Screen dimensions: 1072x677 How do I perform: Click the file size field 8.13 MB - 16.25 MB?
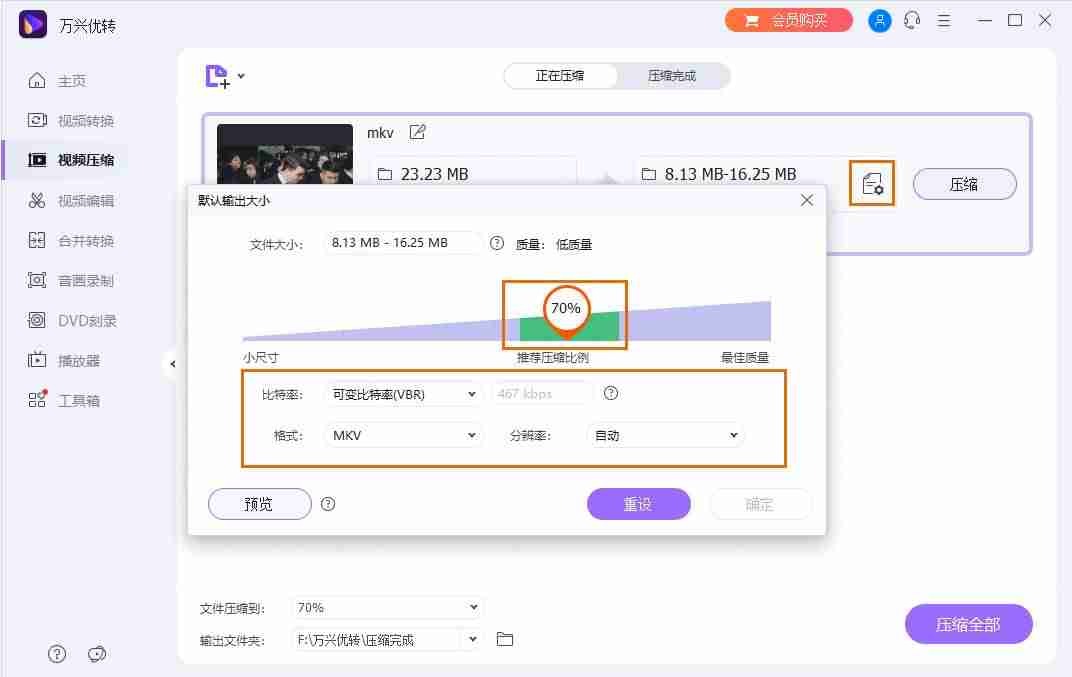[403, 243]
